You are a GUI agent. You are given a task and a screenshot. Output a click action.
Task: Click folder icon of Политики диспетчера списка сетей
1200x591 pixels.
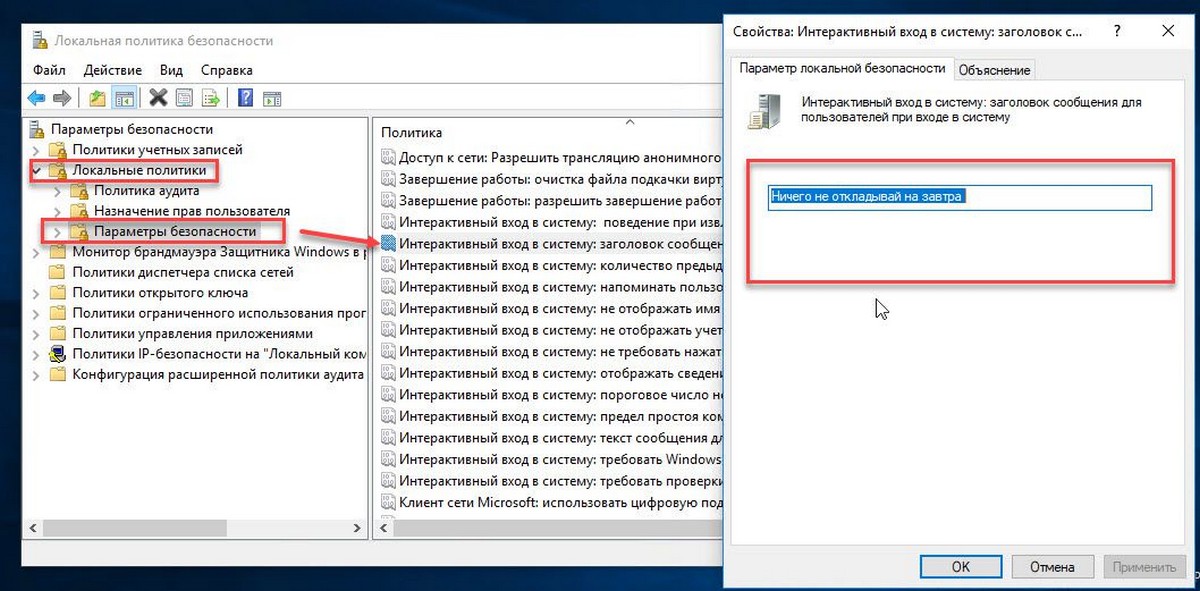pyautogui.click(x=57, y=272)
